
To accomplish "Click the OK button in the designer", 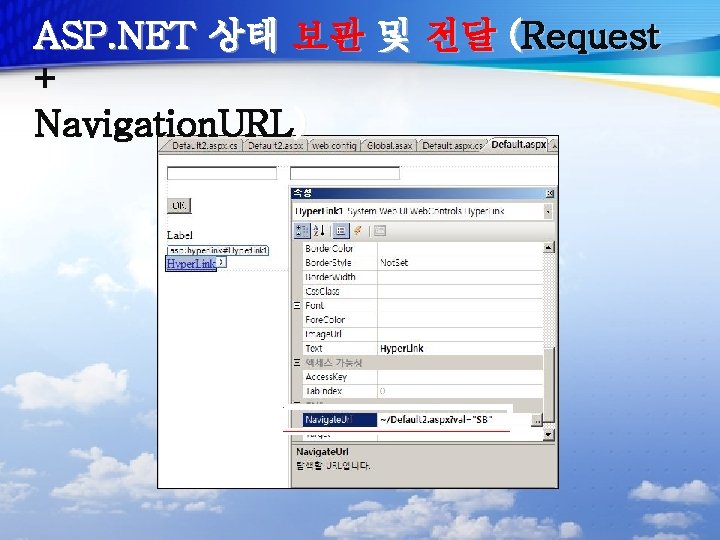I will [179, 205].
